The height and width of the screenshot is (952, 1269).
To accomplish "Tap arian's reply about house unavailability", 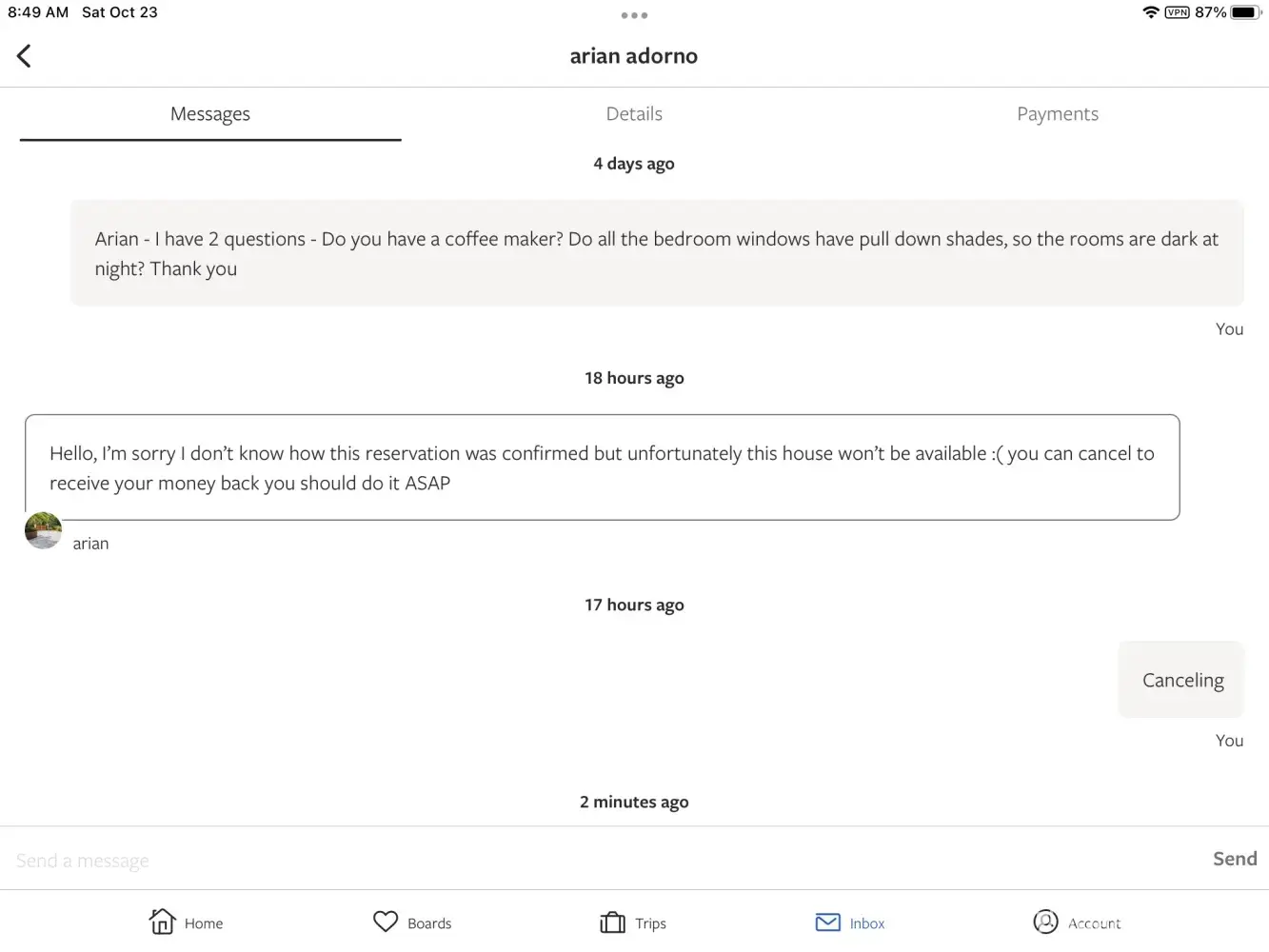I will coord(602,467).
